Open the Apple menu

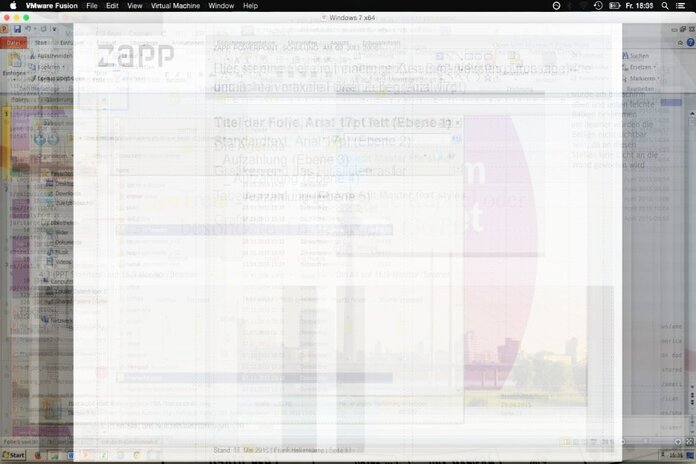[x=13, y=6]
